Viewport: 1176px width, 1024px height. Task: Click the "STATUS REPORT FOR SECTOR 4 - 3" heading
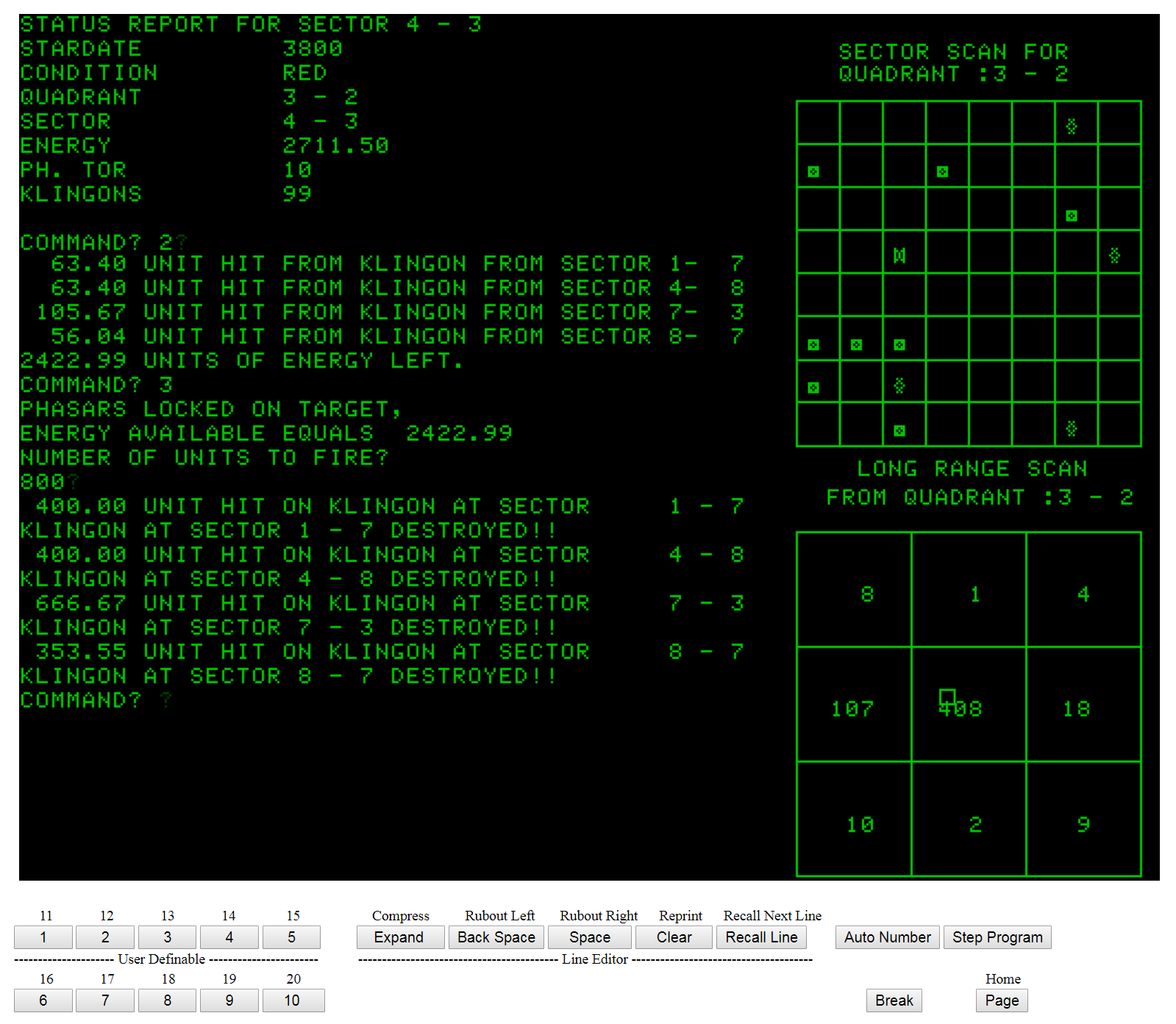[x=251, y=25]
